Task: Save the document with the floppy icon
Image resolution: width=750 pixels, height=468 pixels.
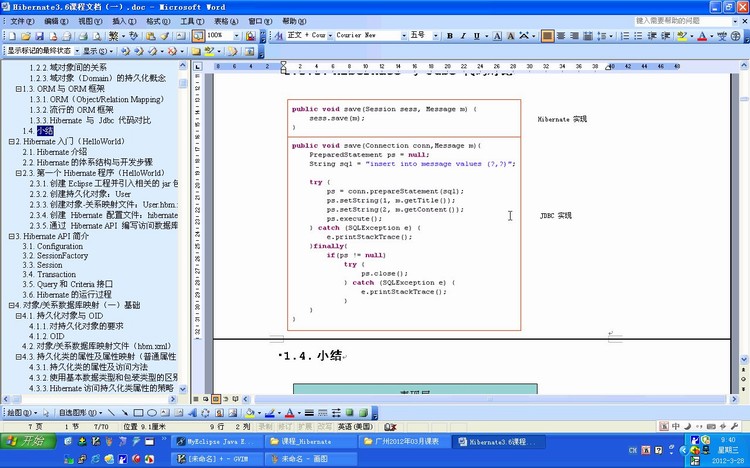Action: pos(40,36)
